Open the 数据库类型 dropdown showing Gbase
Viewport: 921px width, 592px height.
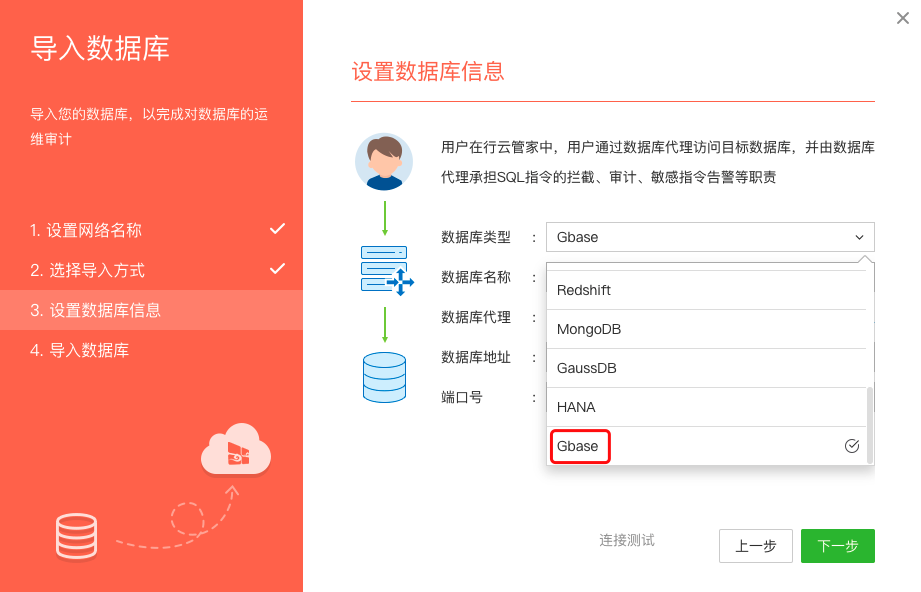pyautogui.click(x=710, y=237)
